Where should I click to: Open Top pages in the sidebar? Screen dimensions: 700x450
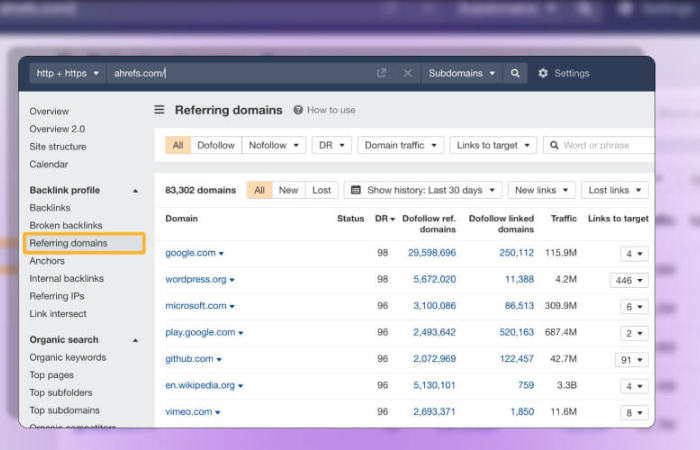click(x=51, y=375)
